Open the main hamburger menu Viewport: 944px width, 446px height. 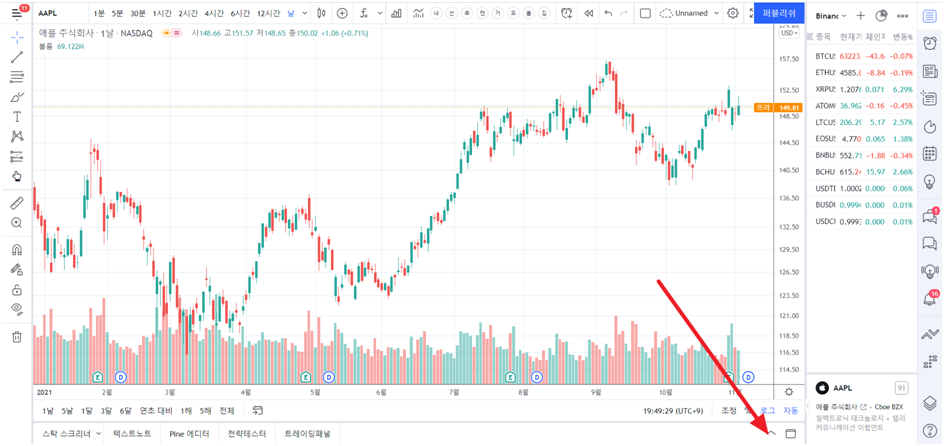17,11
